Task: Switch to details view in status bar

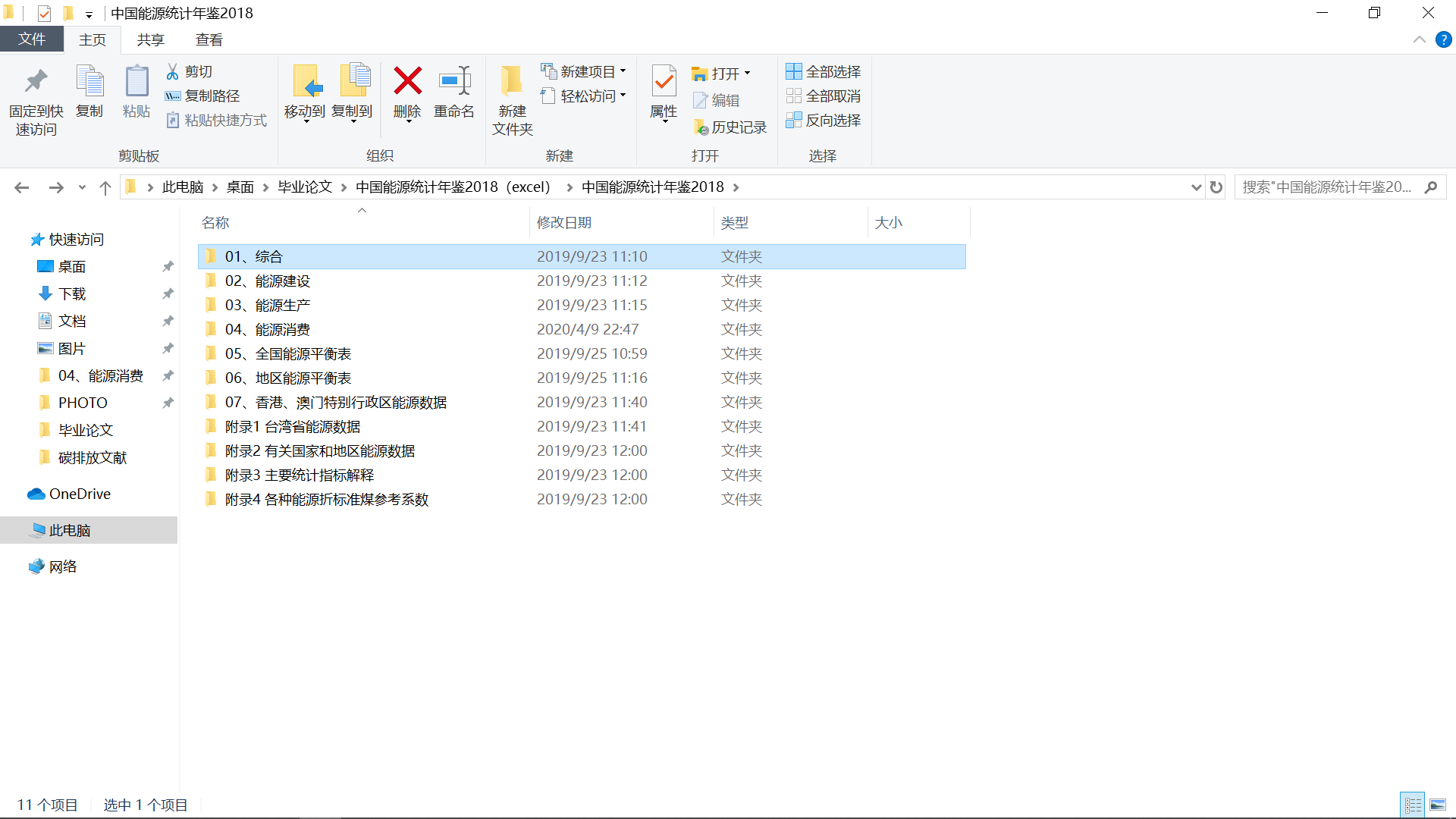Action: [1413, 805]
